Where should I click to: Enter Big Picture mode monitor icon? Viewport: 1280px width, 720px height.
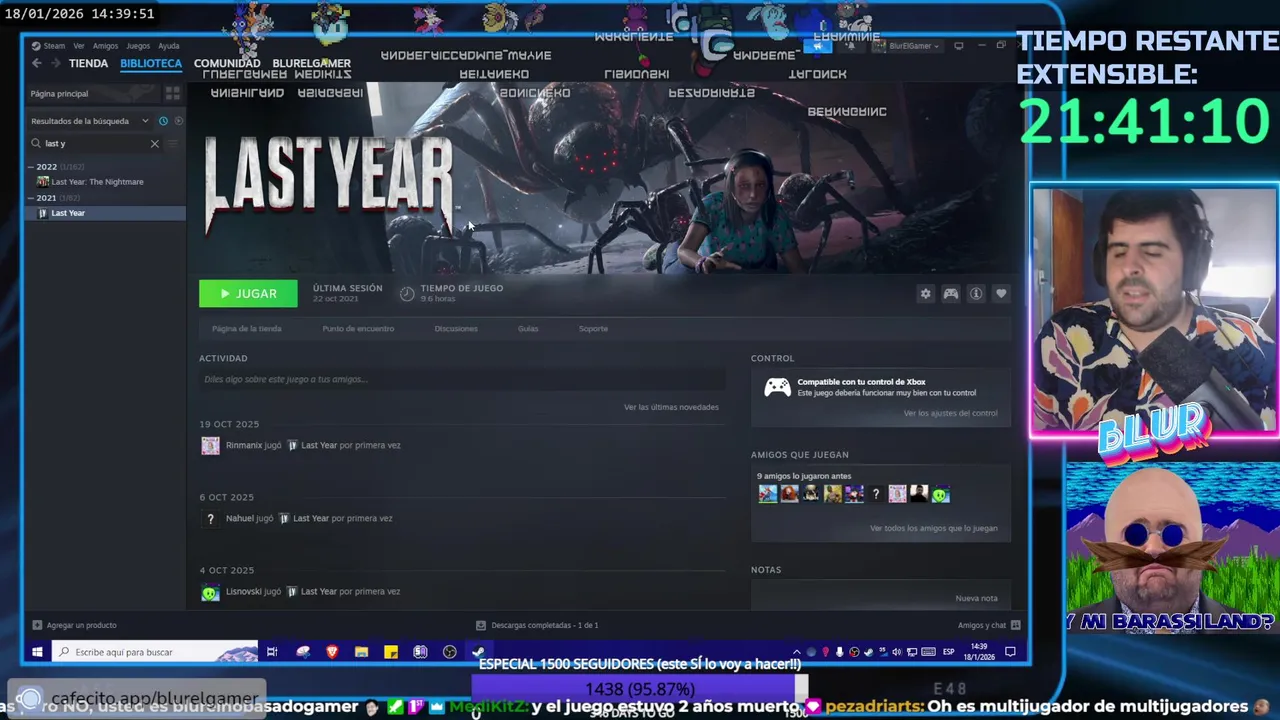958,46
